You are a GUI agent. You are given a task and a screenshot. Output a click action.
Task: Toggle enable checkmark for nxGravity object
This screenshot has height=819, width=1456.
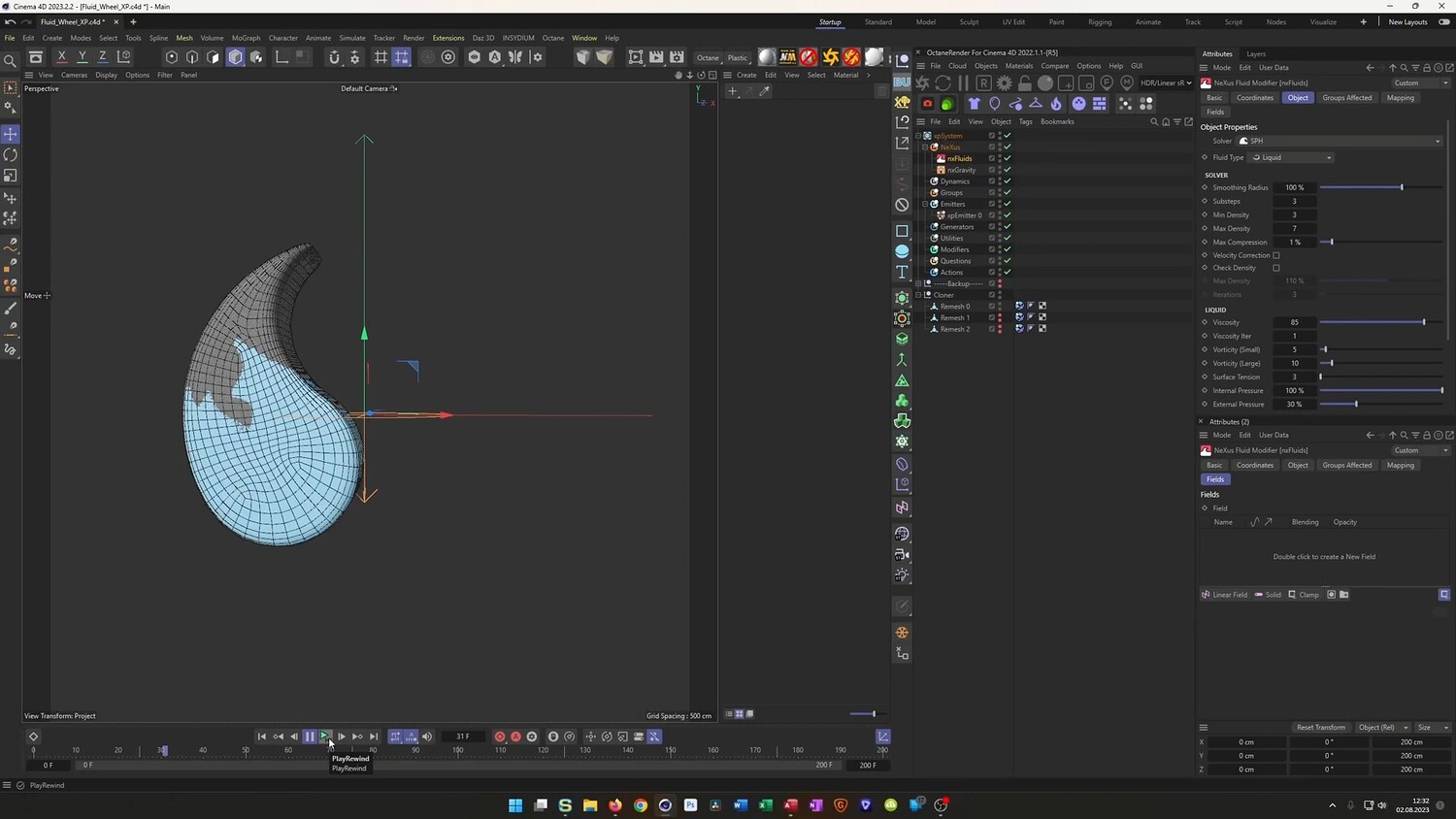click(1008, 170)
